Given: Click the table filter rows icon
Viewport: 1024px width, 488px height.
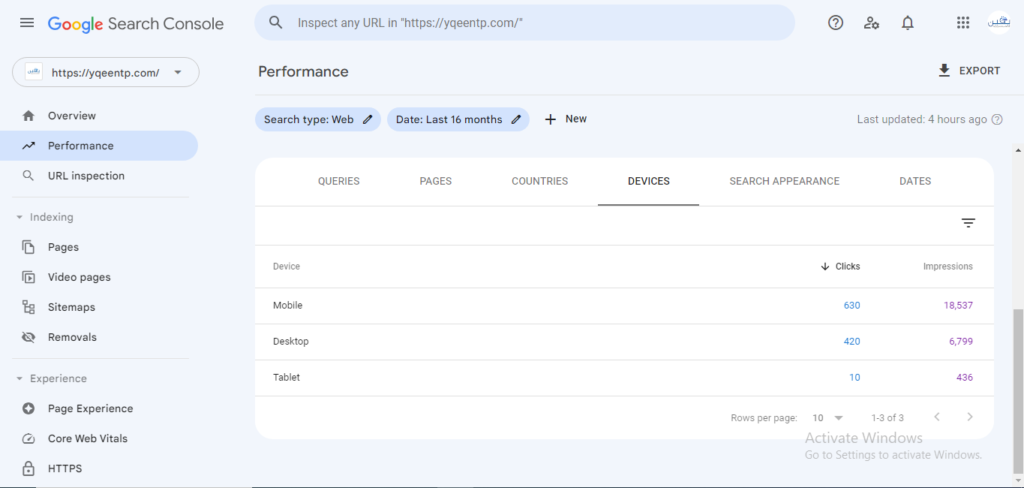Looking at the screenshot, I should click(968, 223).
